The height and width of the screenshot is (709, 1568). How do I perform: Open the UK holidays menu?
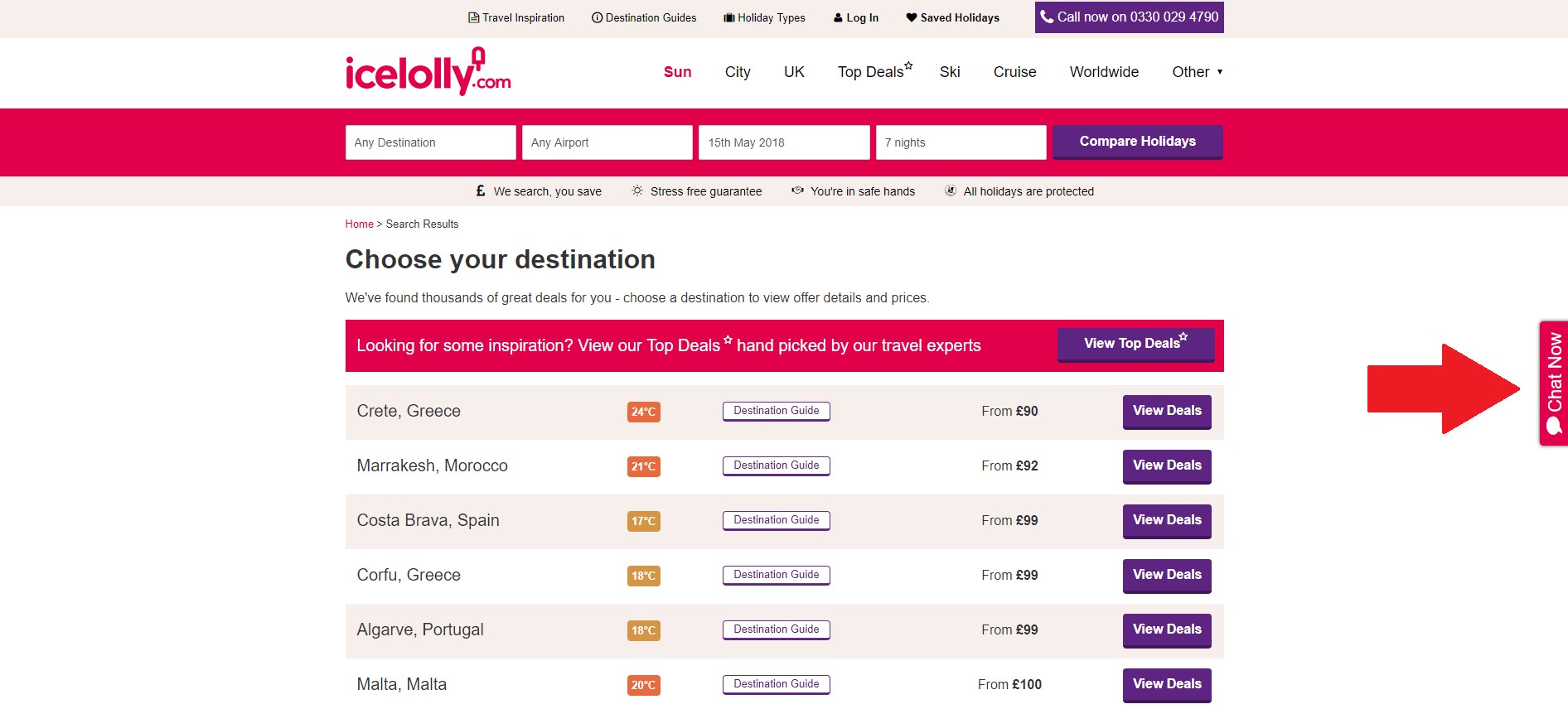click(794, 72)
